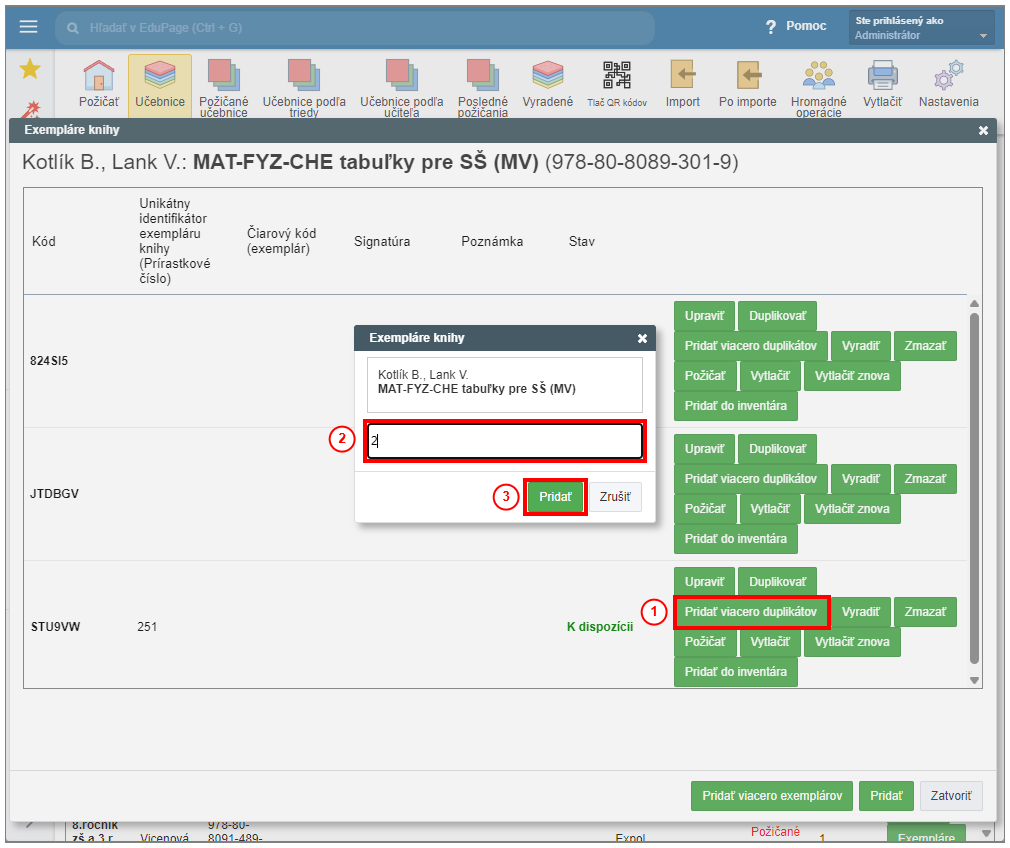This screenshot has height=848, width=1010.
Task: Open Tlač QR kódov icon
Action: [617, 76]
